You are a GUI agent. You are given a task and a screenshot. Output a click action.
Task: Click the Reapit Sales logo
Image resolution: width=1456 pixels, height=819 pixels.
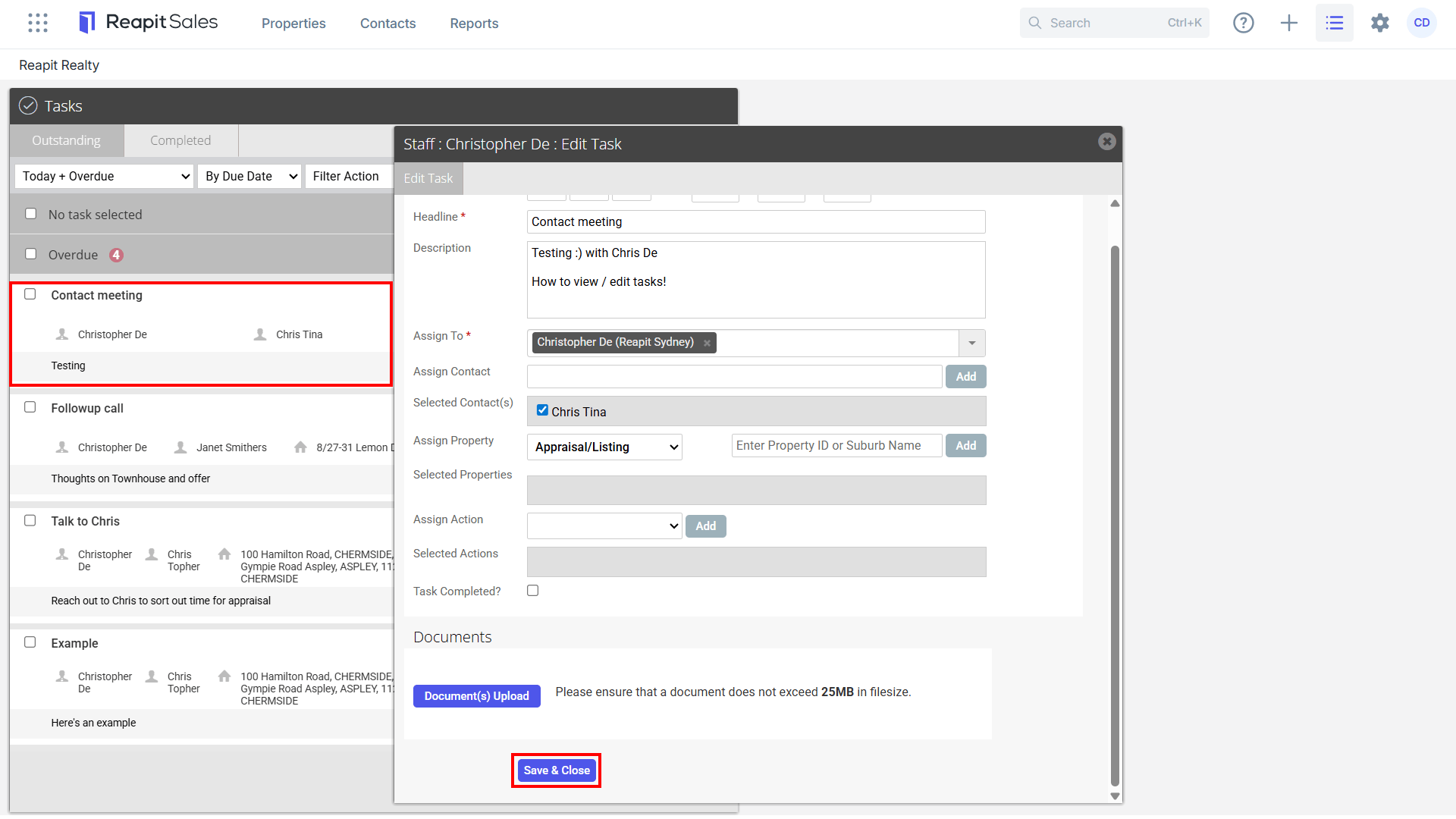[149, 23]
